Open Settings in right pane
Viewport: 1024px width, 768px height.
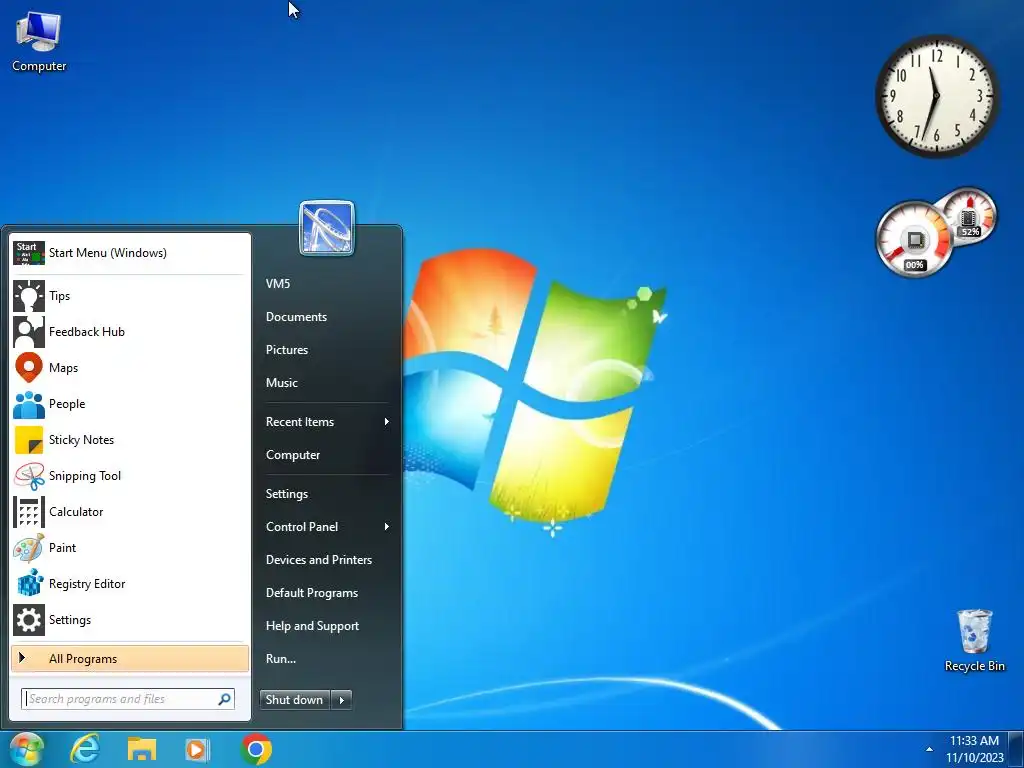(287, 494)
